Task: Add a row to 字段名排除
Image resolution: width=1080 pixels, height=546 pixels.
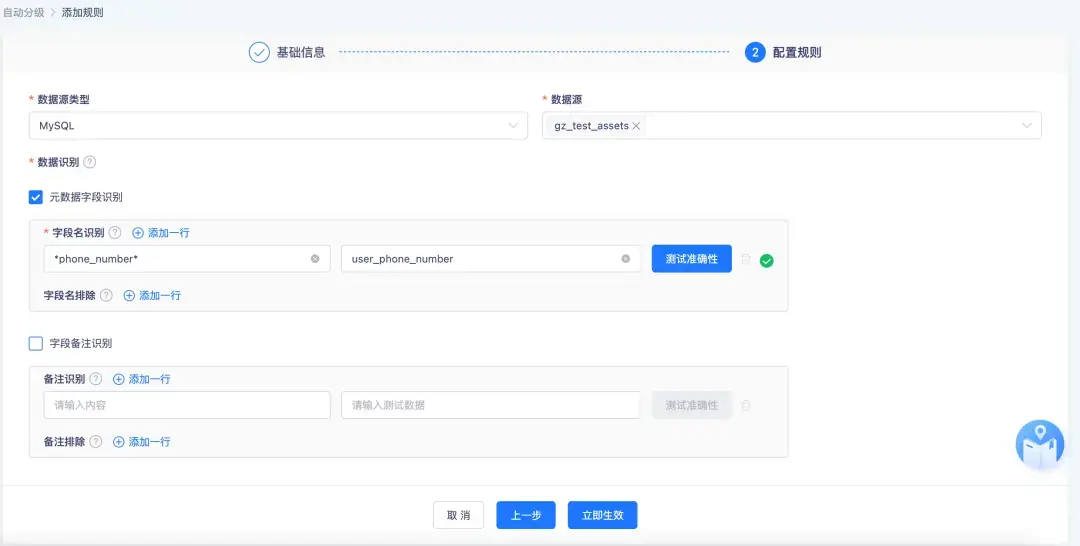Action: (x=152, y=295)
